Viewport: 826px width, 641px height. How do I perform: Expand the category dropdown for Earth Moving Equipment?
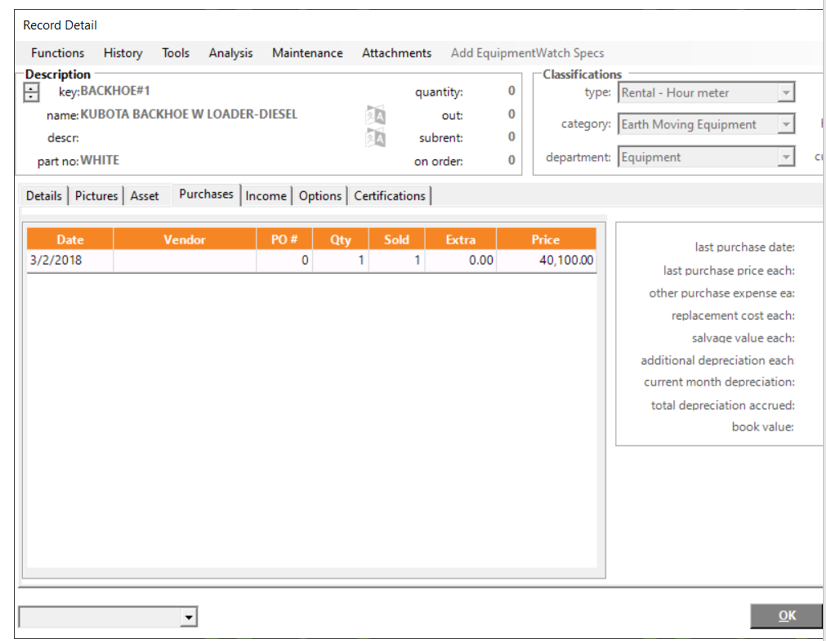(x=785, y=125)
